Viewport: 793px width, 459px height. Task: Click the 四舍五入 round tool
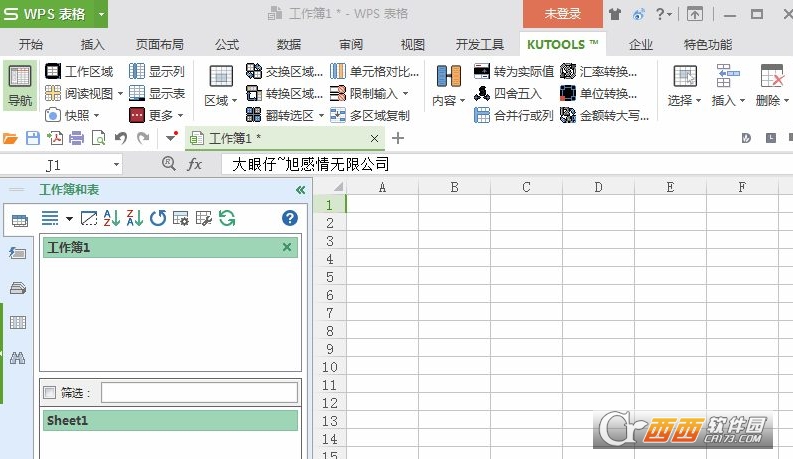pyautogui.click(x=508, y=94)
